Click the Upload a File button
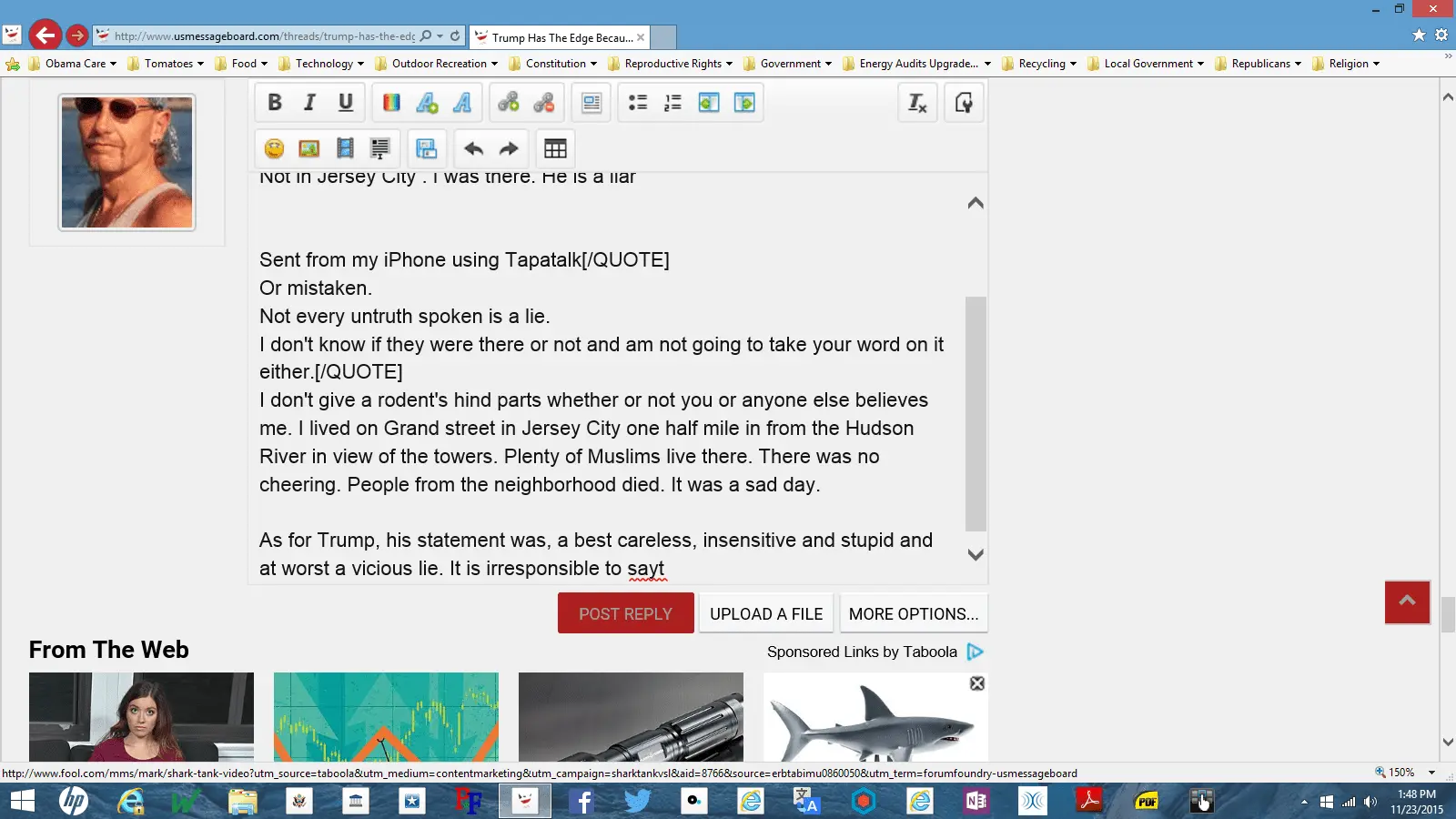Image resolution: width=1456 pixels, height=819 pixels. [x=766, y=614]
